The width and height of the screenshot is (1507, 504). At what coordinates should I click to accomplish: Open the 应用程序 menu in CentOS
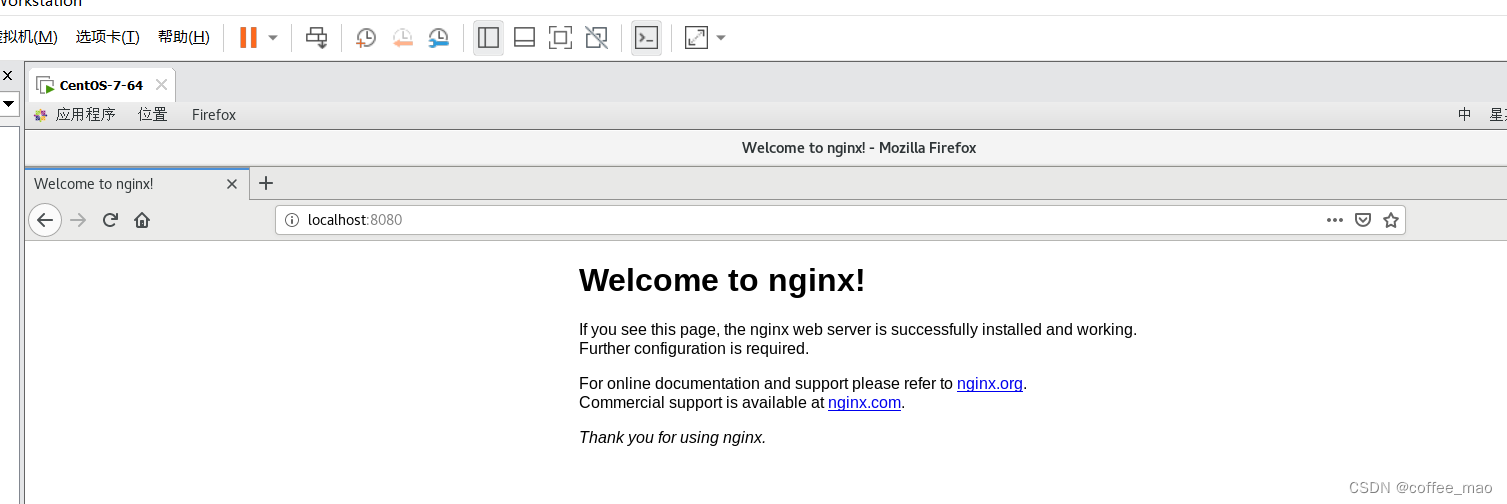coord(75,114)
